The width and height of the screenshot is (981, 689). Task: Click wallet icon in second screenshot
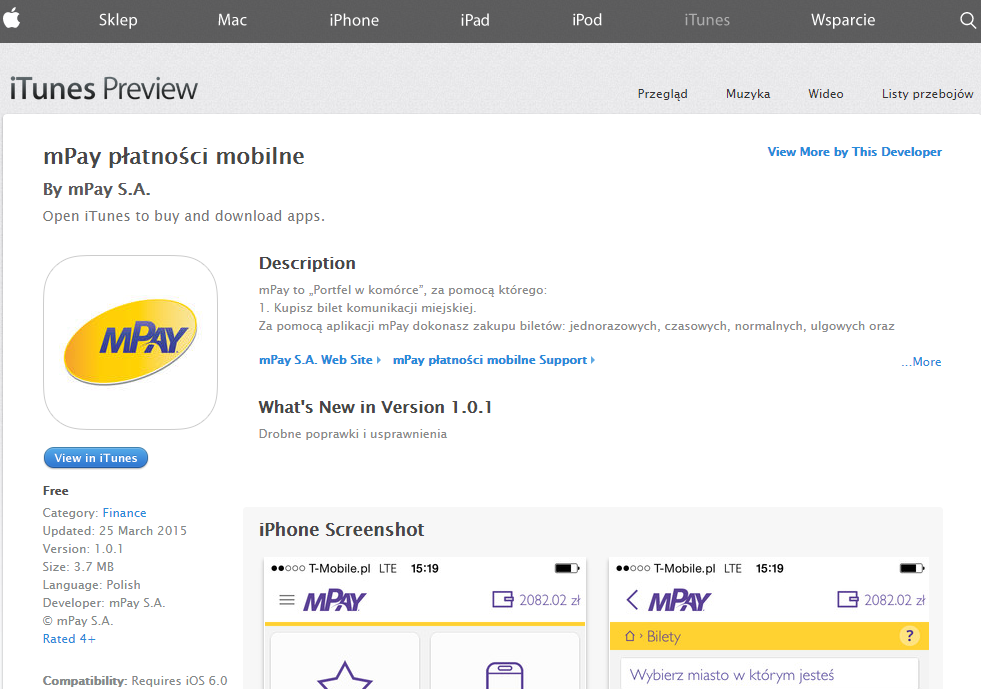click(848, 600)
